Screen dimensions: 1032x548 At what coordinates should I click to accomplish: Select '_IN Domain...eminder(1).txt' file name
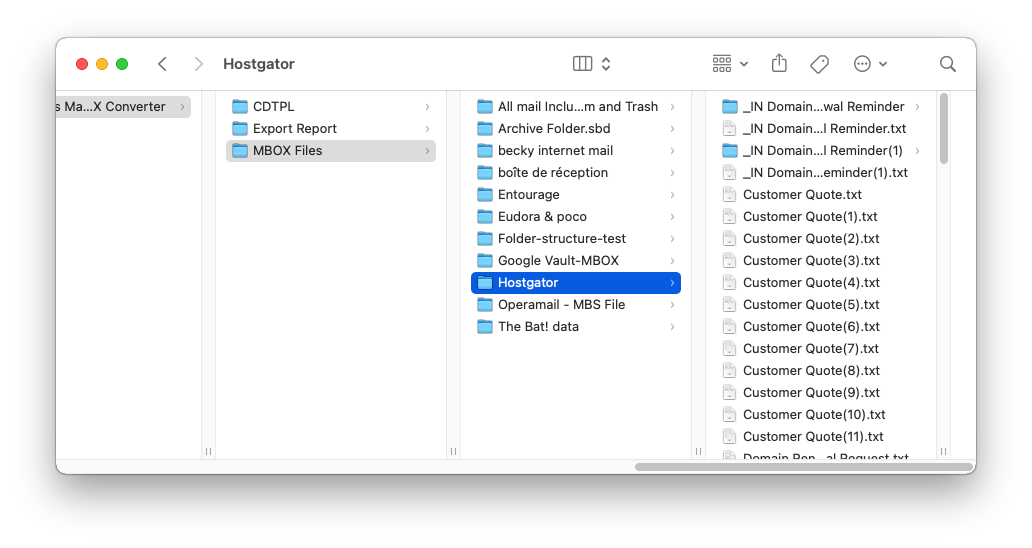pos(825,172)
